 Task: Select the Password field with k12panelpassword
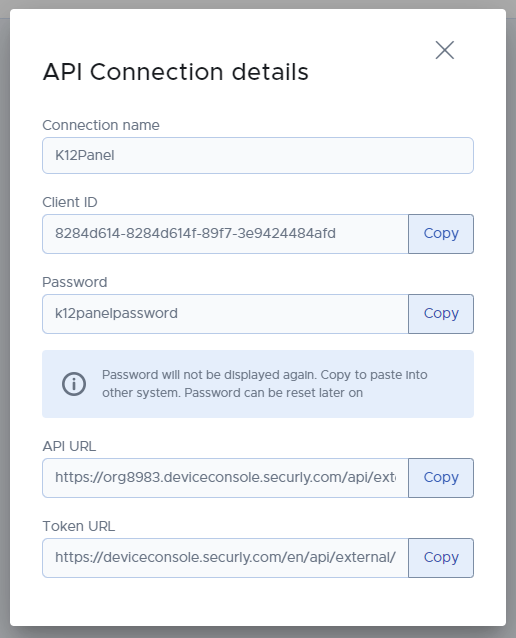click(225, 314)
